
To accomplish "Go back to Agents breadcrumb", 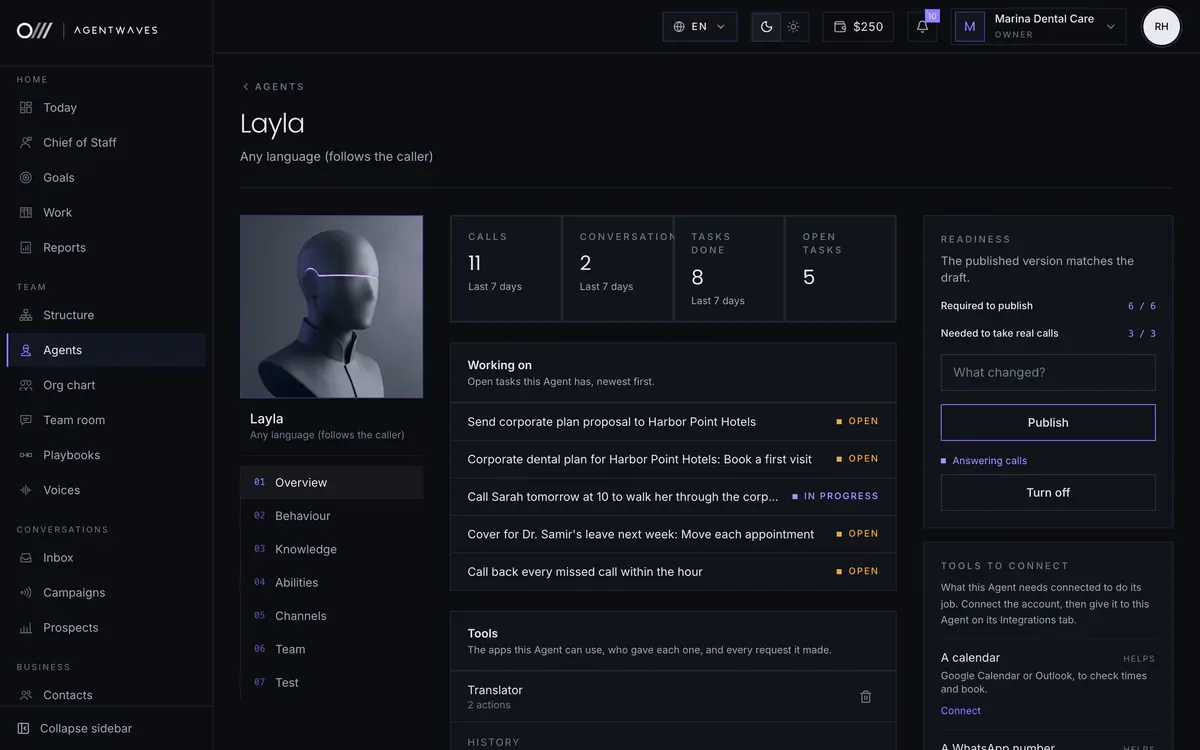I will click(x=274, y=87).
